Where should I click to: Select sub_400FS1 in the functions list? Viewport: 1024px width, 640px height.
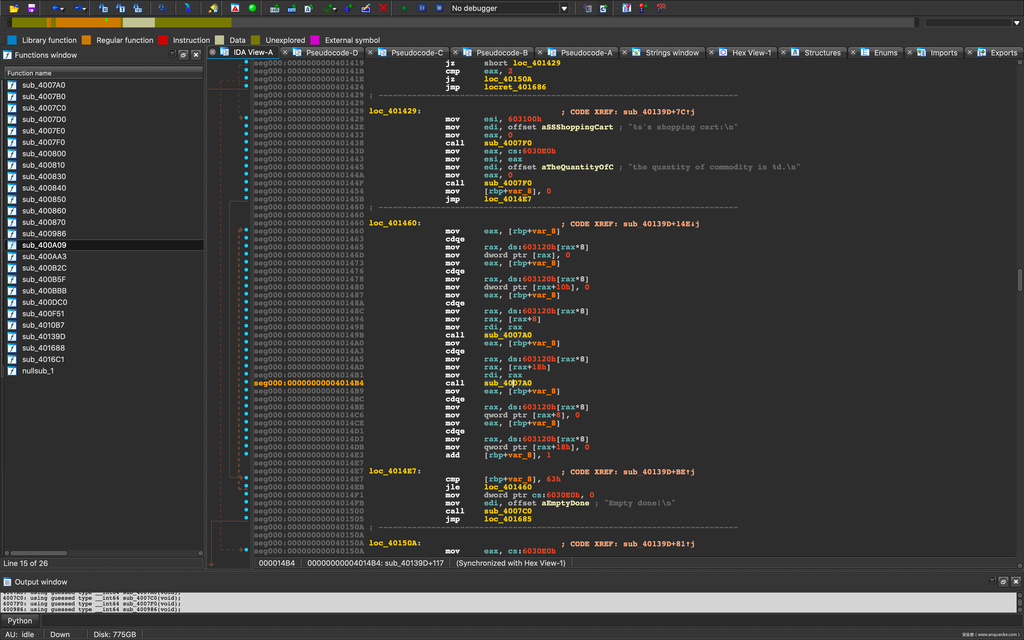click(43, 313)
